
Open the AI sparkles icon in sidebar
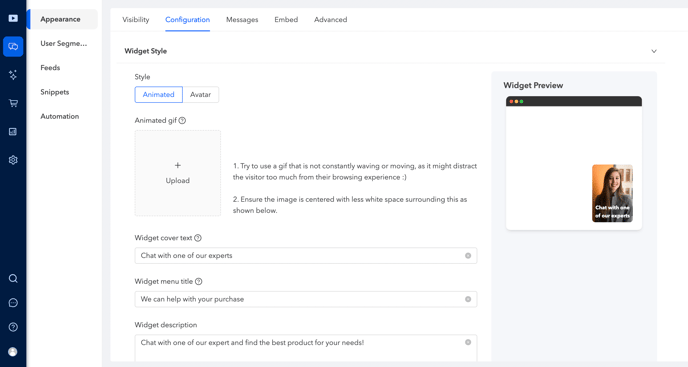13,75
